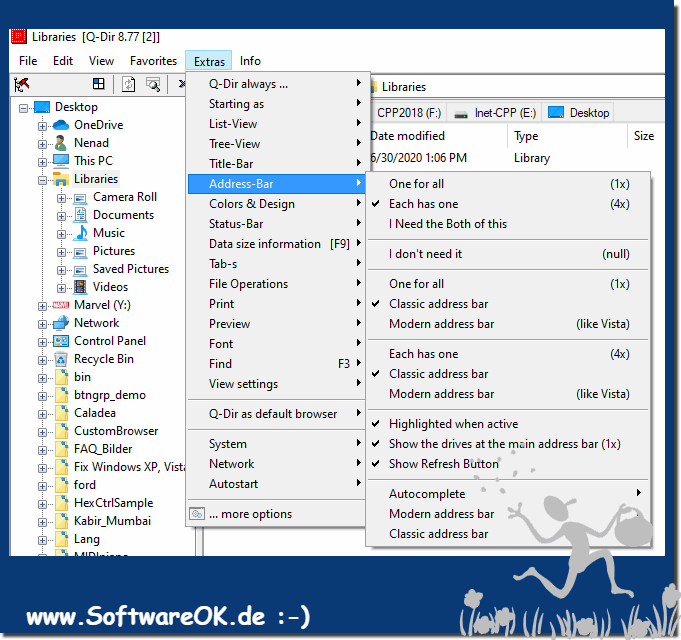Click the magnifier preview toolbar icon

click(x=153, y=84)
